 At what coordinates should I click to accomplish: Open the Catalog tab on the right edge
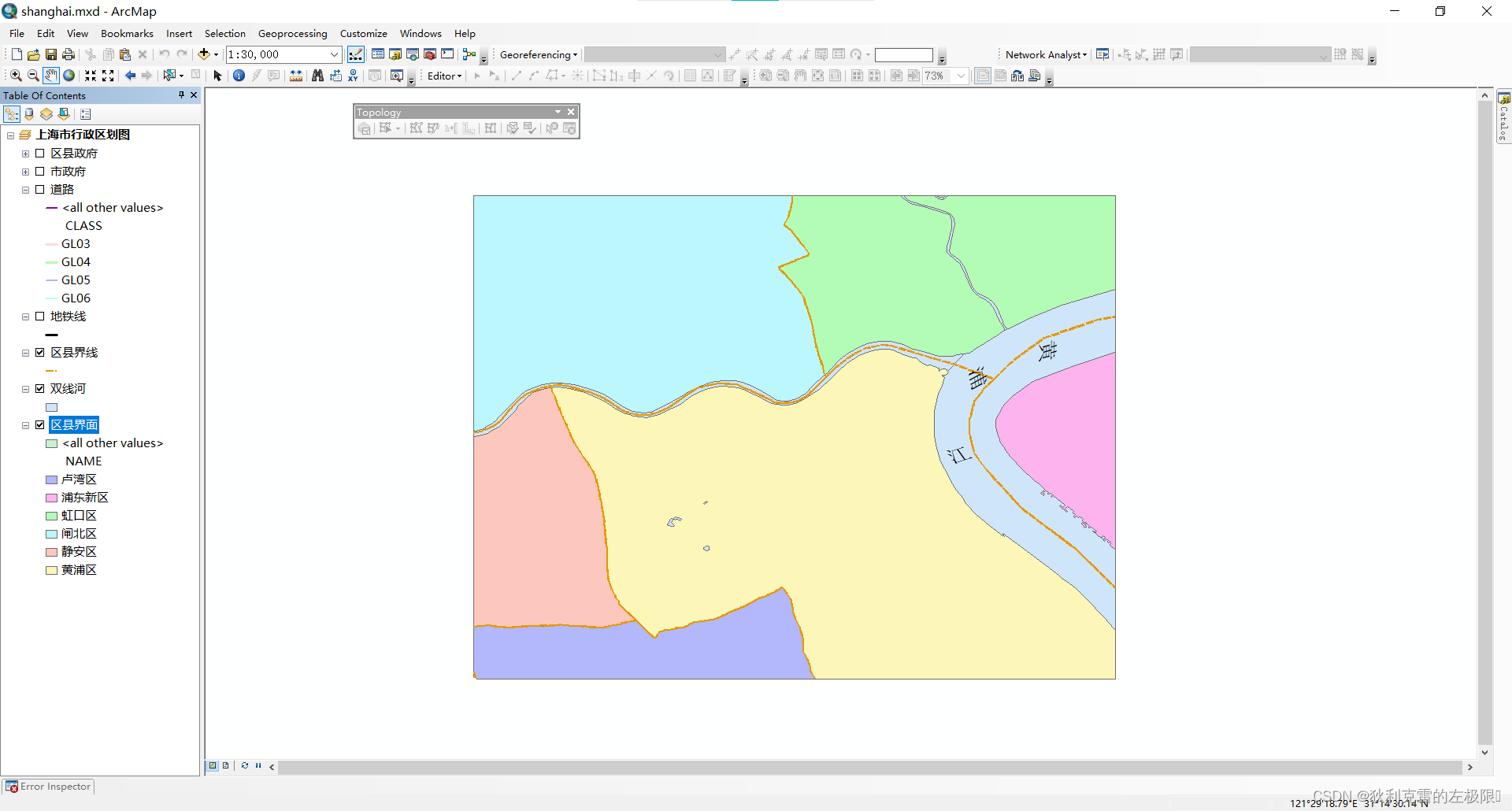pos(1505,114)
